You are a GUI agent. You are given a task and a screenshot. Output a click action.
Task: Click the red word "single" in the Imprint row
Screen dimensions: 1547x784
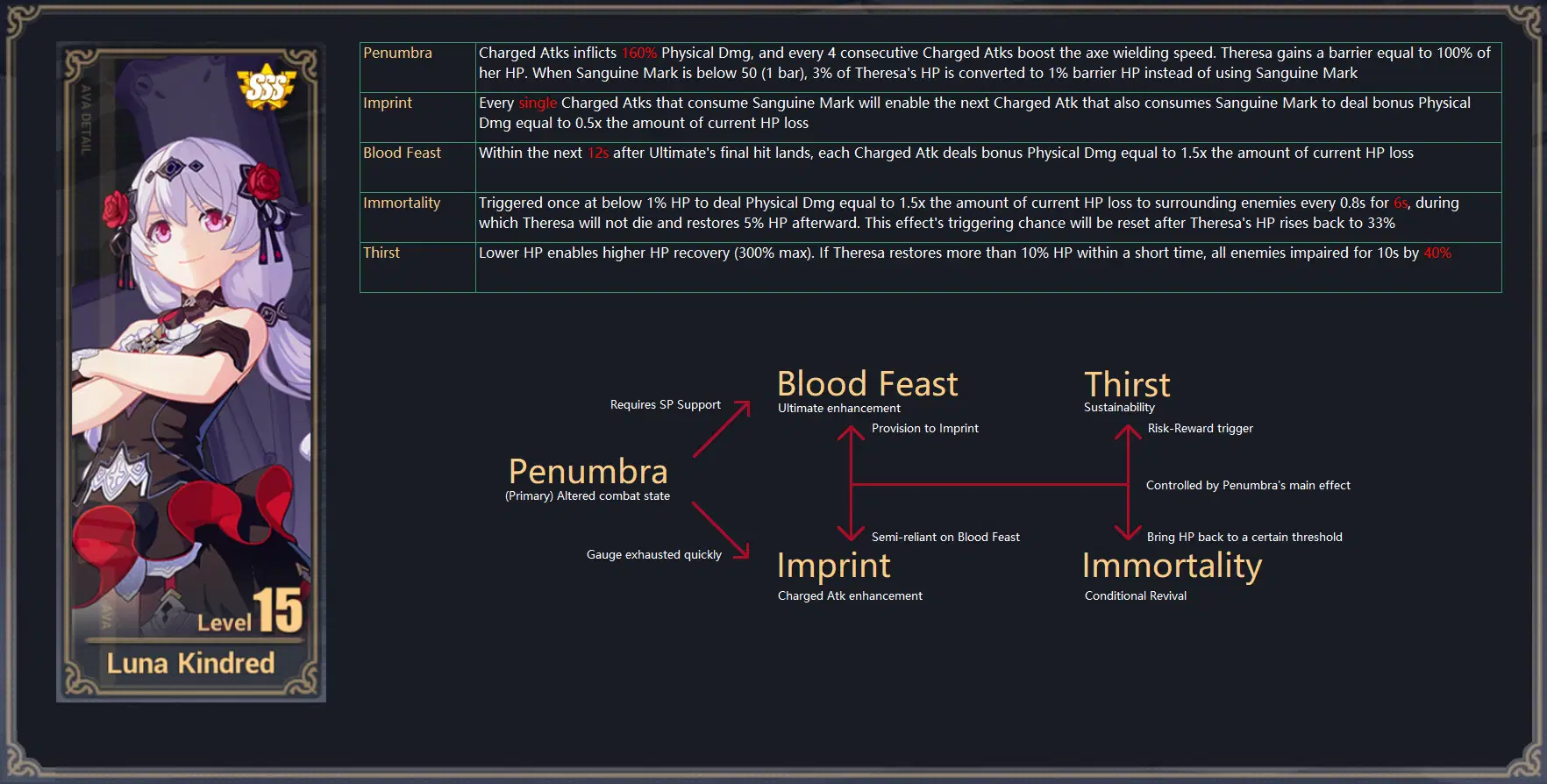(x=538, y=103)
